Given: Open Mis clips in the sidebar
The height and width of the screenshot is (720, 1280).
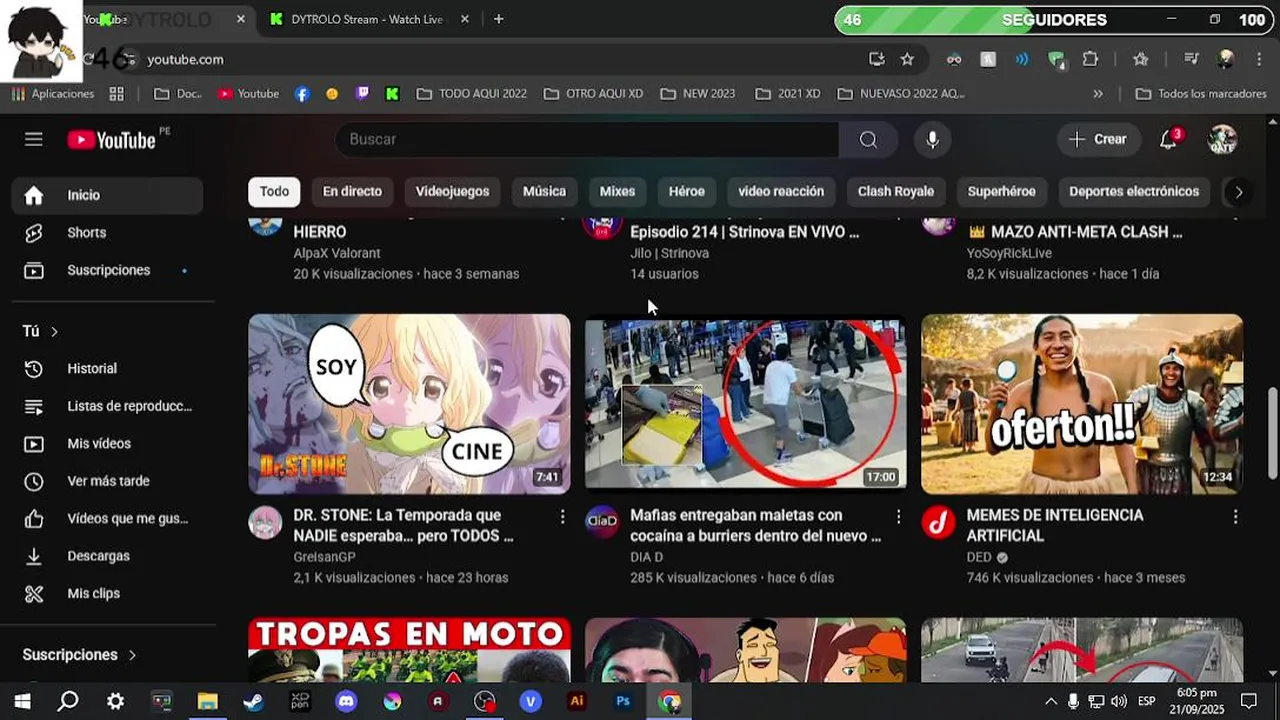Looking at the screenshot, I should [x=107, y=593].
